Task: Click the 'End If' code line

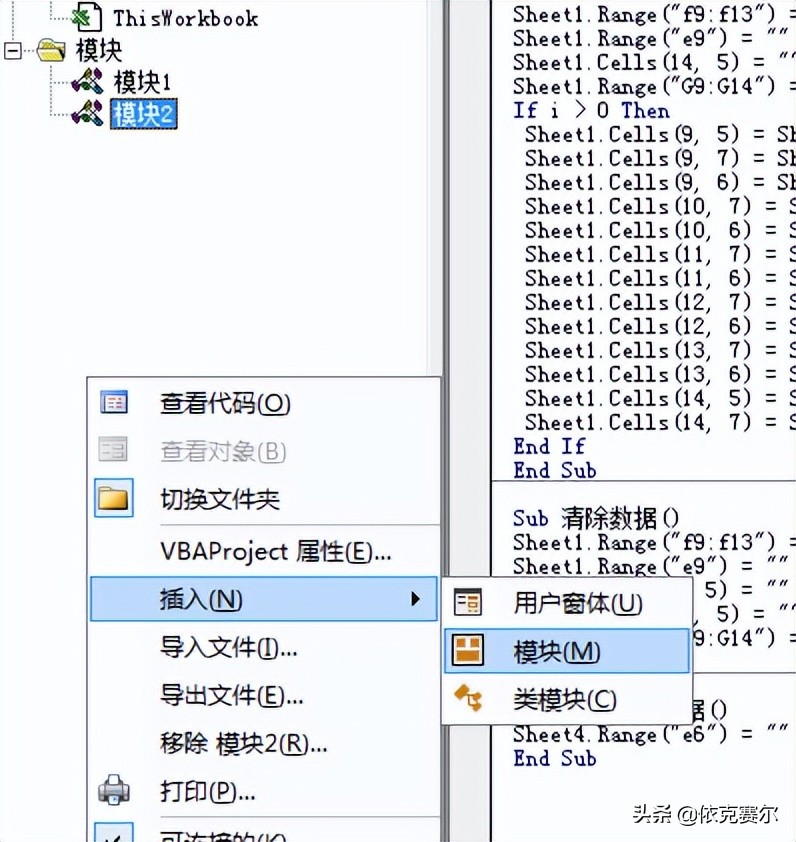Action: [x=549, y=446]
